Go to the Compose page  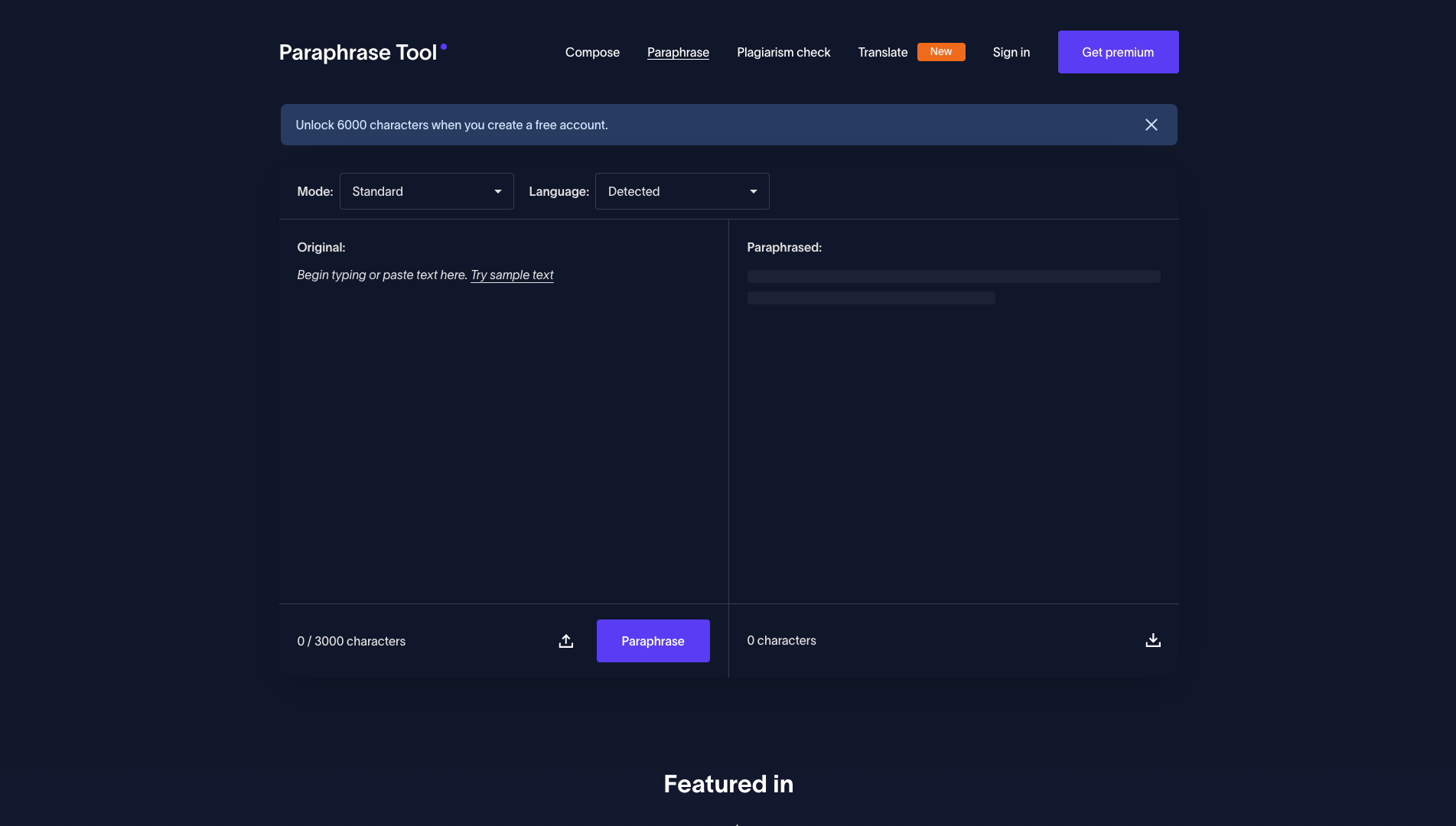592,52
